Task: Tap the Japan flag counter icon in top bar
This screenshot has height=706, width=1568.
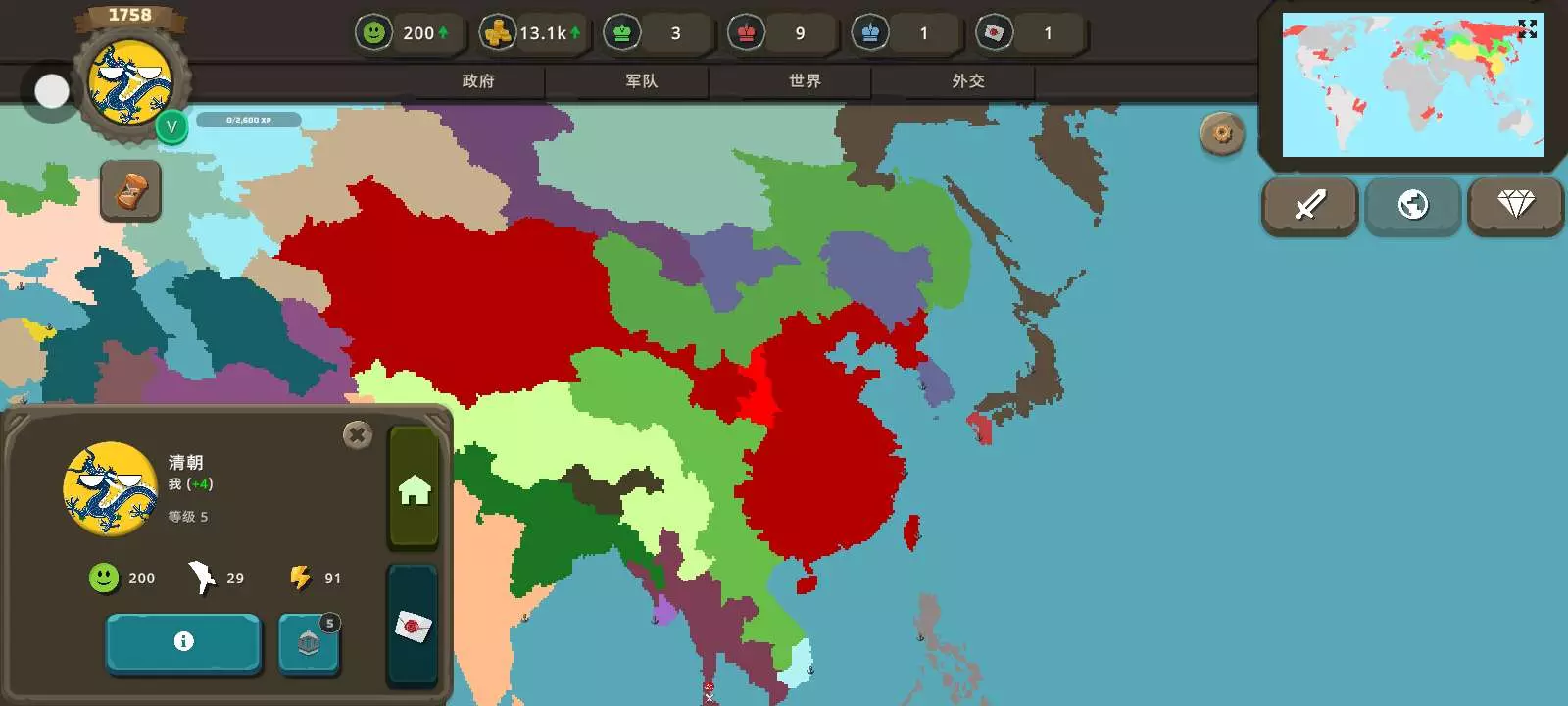Action: (994, 33)
